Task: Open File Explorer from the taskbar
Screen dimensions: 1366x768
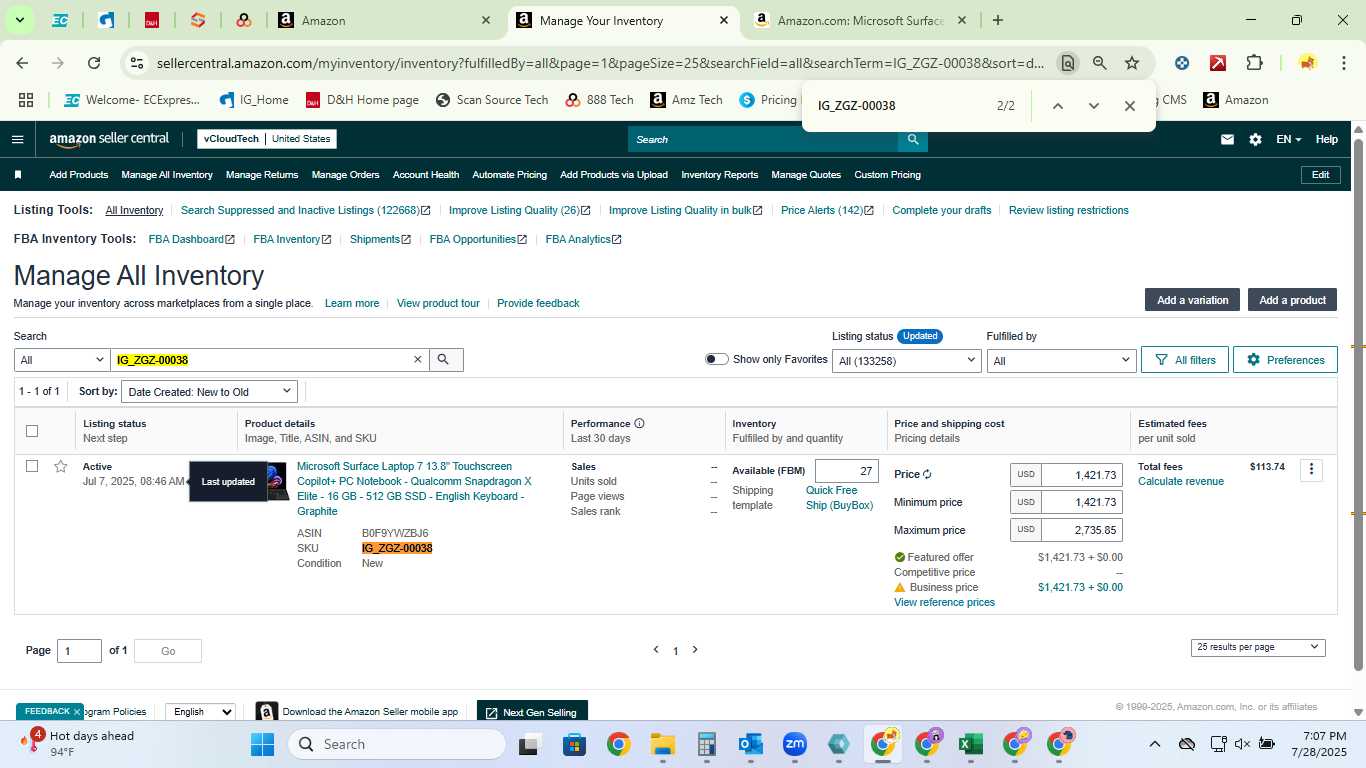Action: (x=662, y=744)
